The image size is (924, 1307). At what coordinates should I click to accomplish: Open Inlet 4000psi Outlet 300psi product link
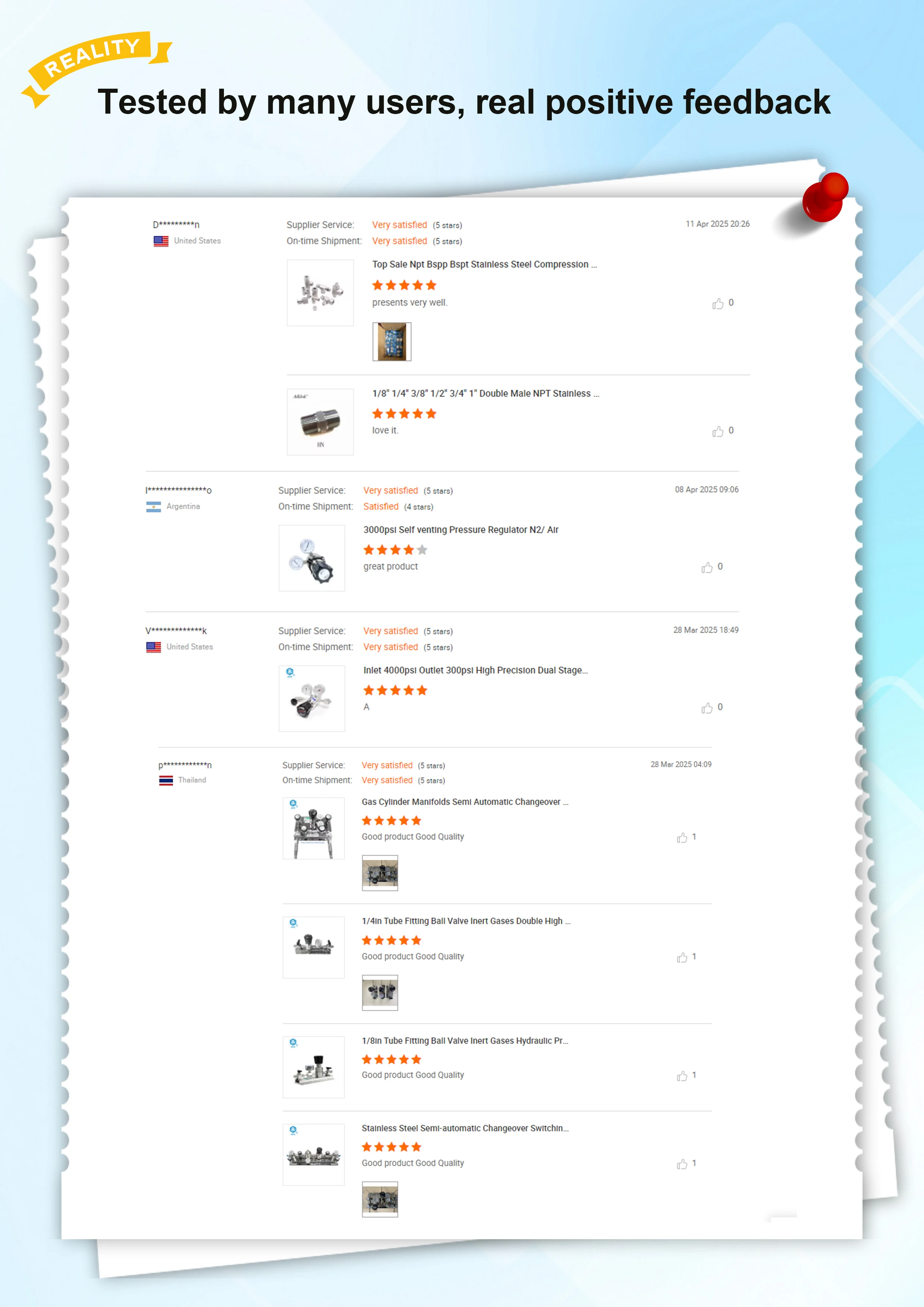(x=475, y=670)
